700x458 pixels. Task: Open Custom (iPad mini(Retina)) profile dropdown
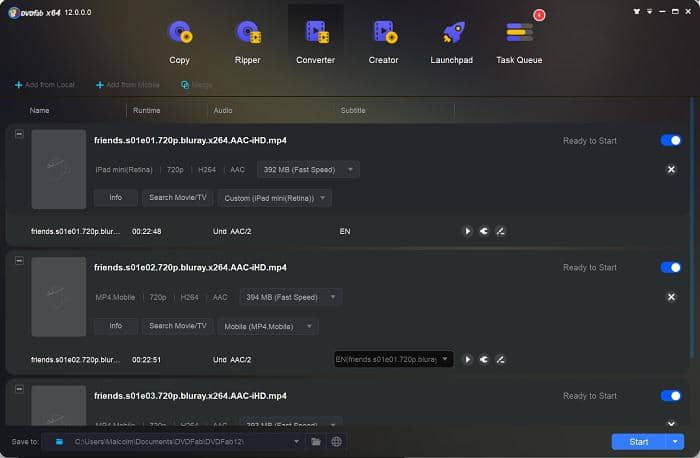click(x=275, y=198)
